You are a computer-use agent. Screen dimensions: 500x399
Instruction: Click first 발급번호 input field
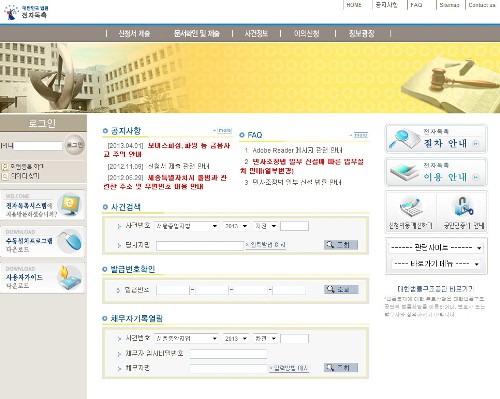(x=172, y=290)
